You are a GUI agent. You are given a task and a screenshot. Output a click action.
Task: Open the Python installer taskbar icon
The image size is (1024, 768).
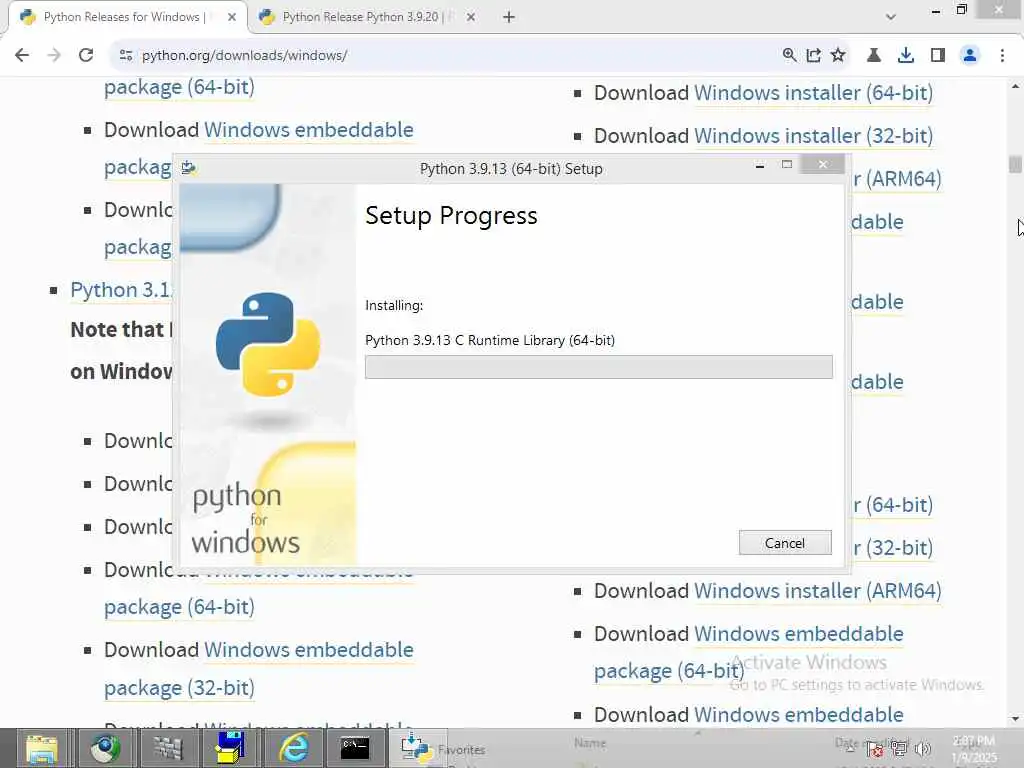coord(415,748)
